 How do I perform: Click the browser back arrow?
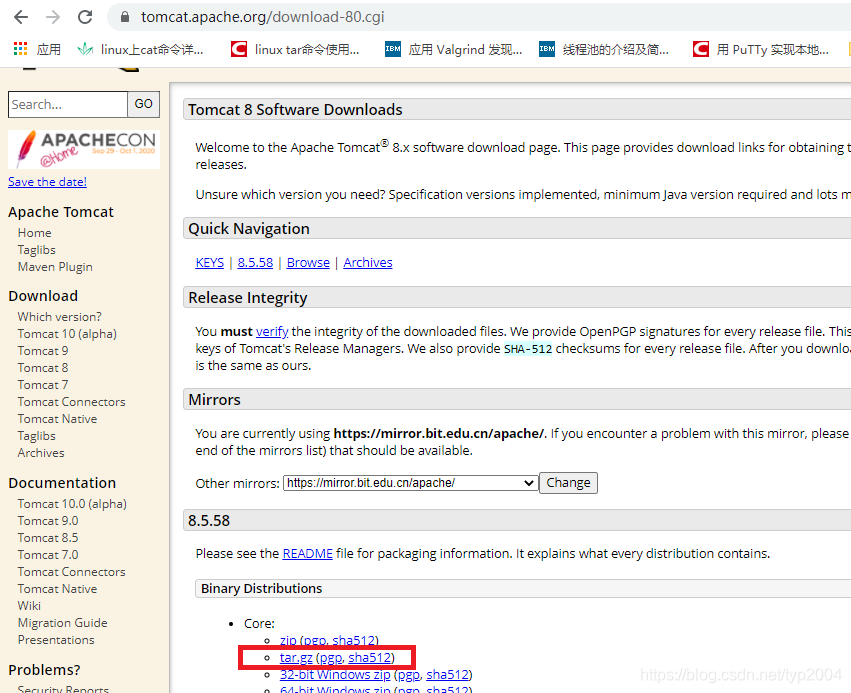[x=21, y=17]
